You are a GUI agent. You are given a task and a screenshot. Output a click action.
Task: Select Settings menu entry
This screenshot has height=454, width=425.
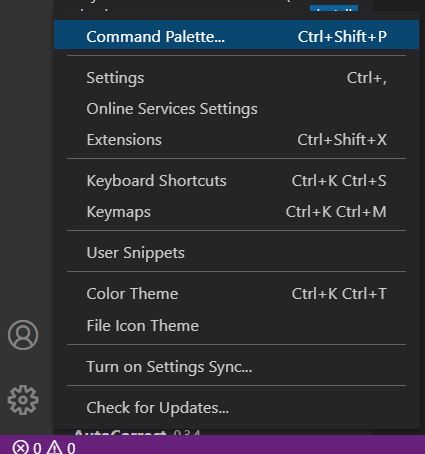[x=236, y=78]
